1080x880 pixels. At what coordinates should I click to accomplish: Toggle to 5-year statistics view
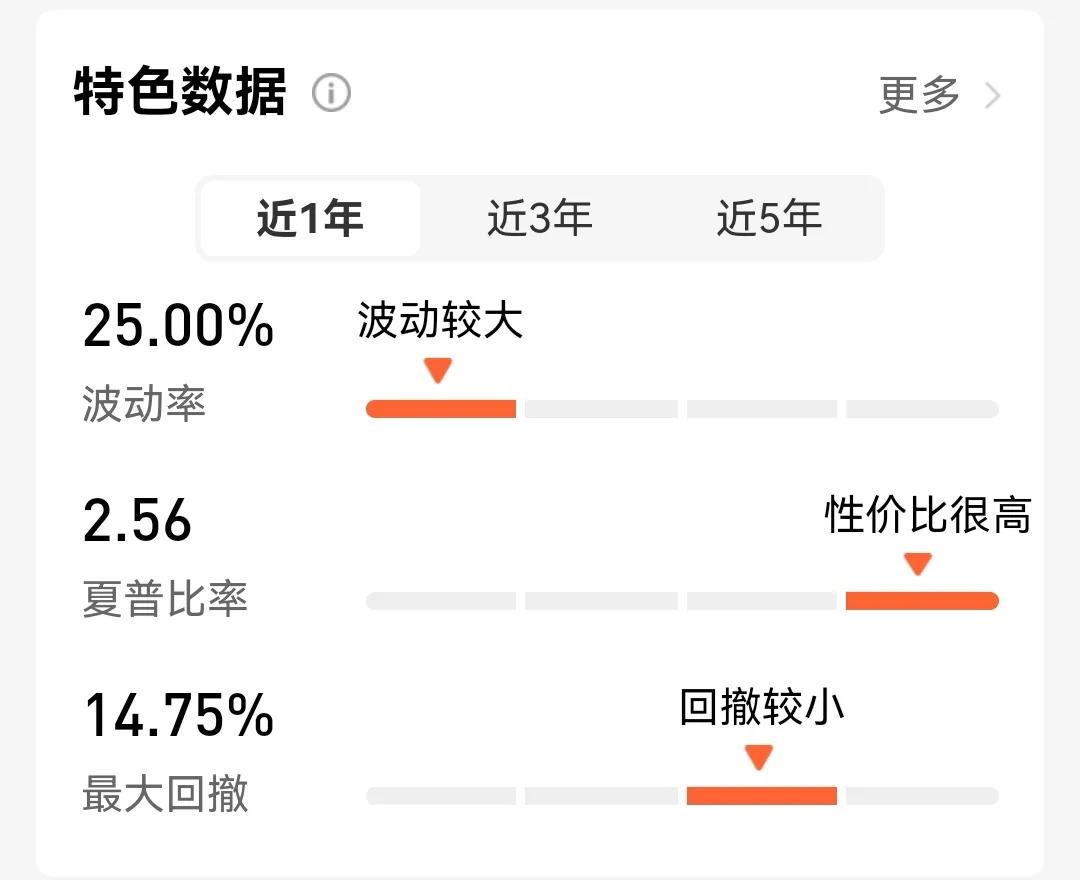[x=770, y=218]
